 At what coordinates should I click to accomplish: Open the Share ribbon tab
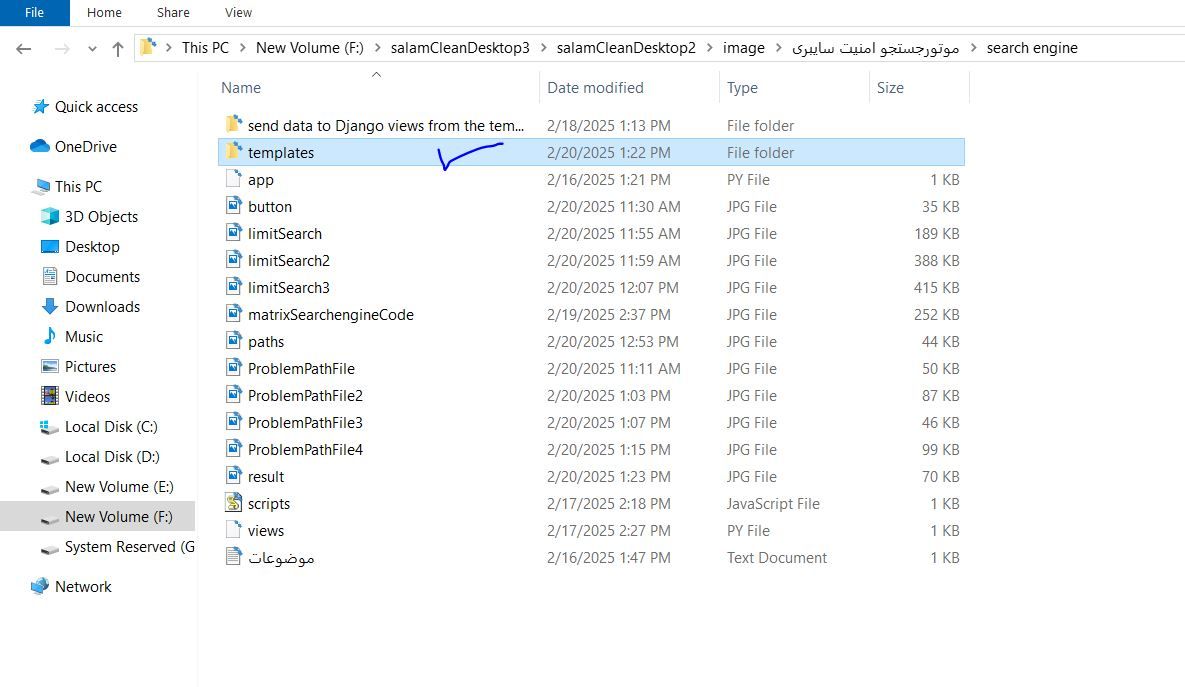(173, 13)
